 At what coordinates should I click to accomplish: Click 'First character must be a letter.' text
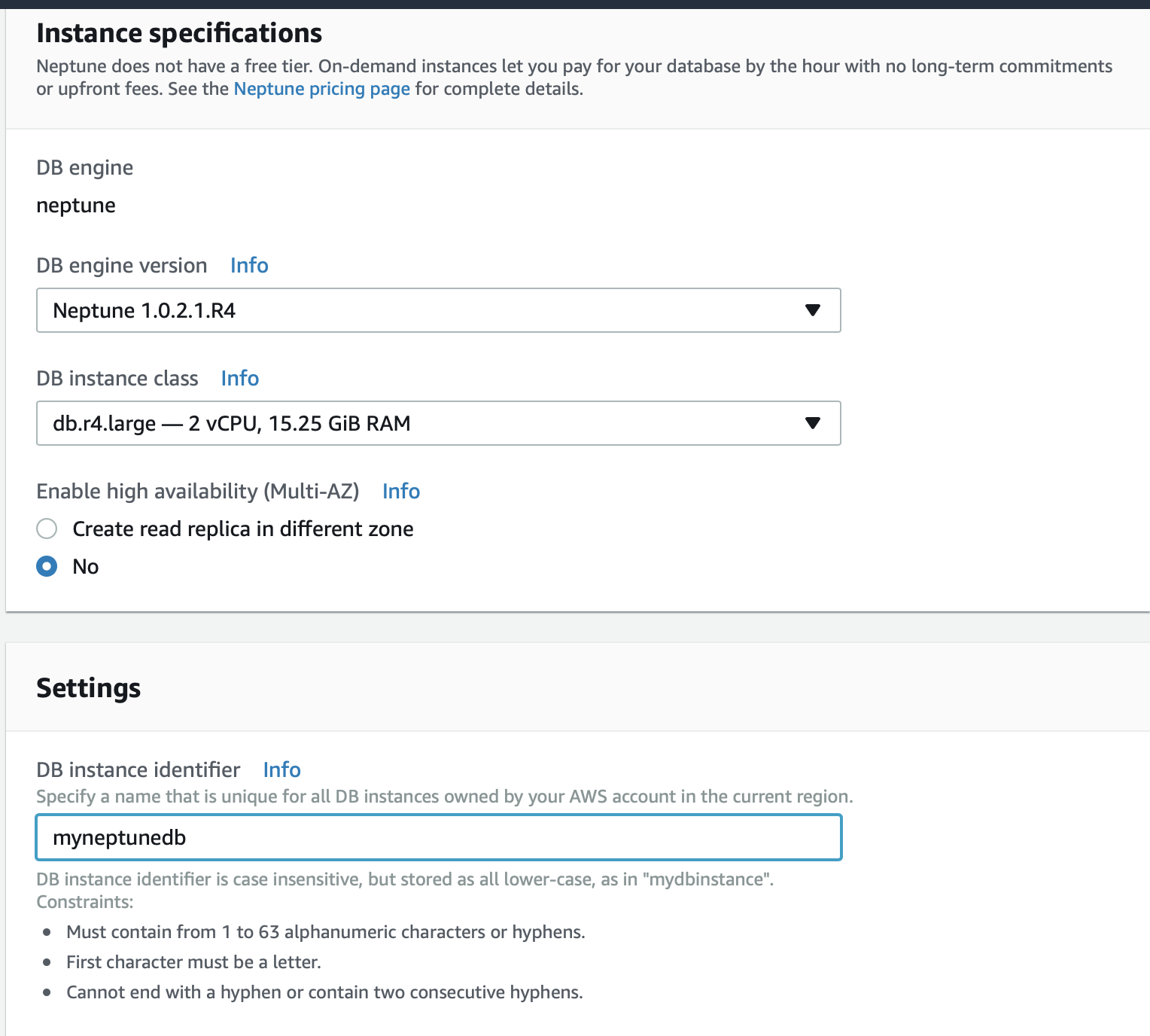tap(193, 962)
